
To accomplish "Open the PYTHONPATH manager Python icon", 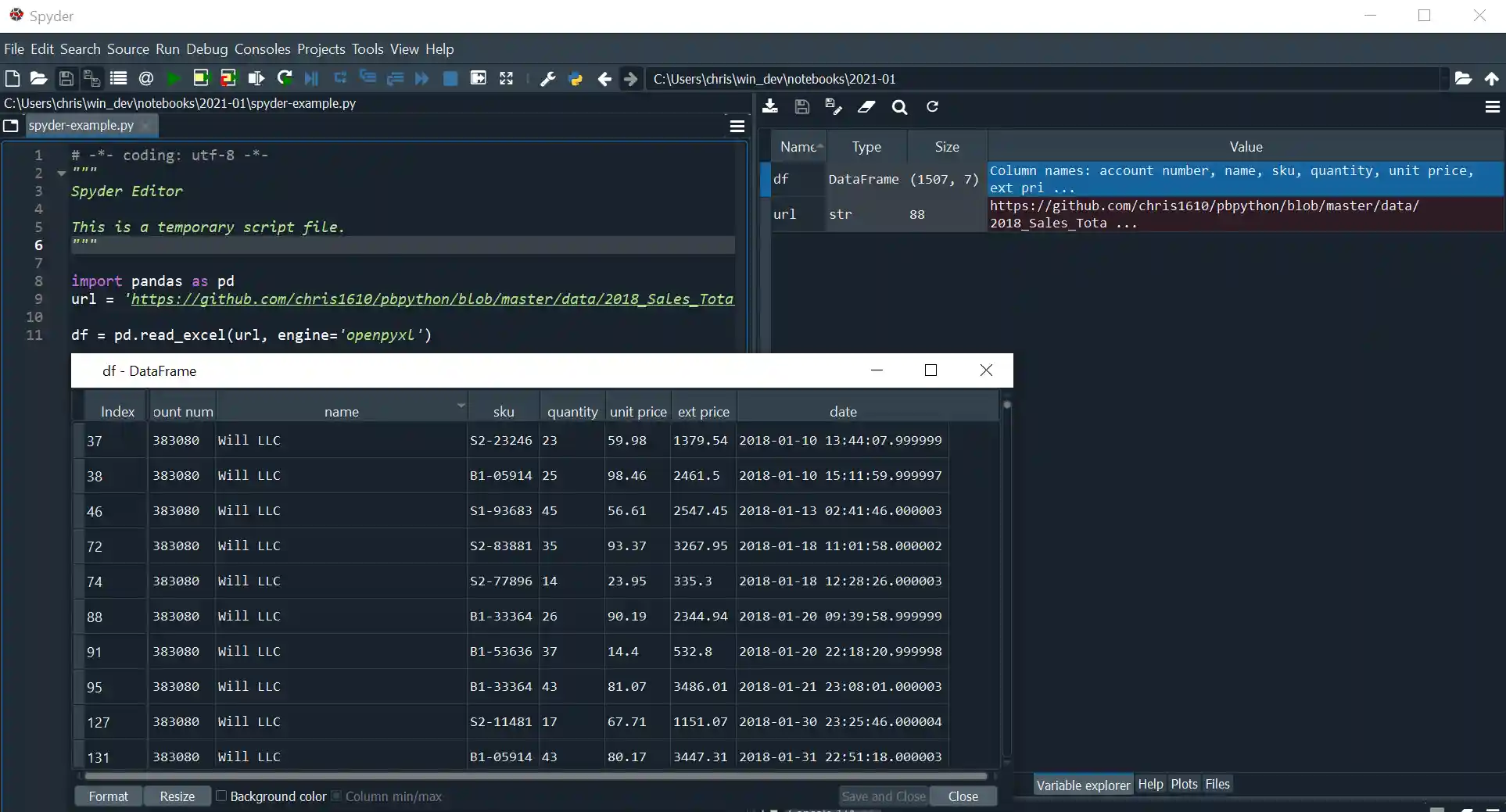I will pyautogui.click(x=576, y=79).
